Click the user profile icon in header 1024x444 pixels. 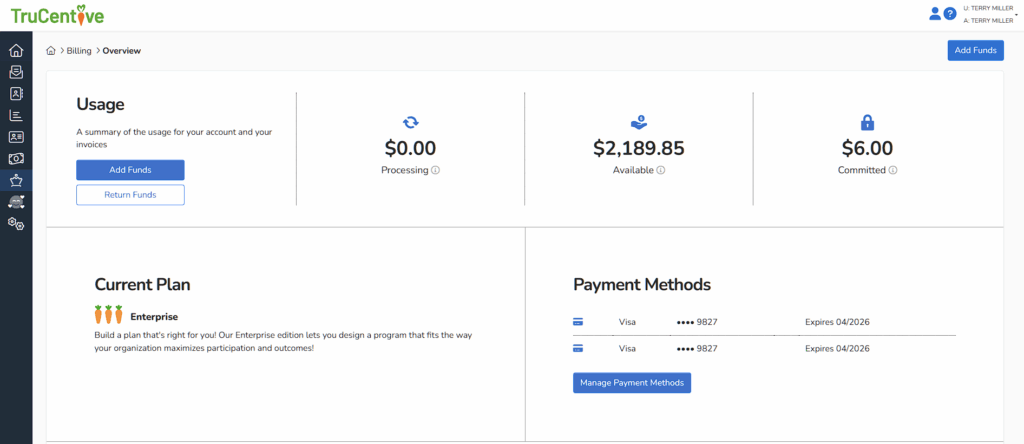click(x=935, y=14)
